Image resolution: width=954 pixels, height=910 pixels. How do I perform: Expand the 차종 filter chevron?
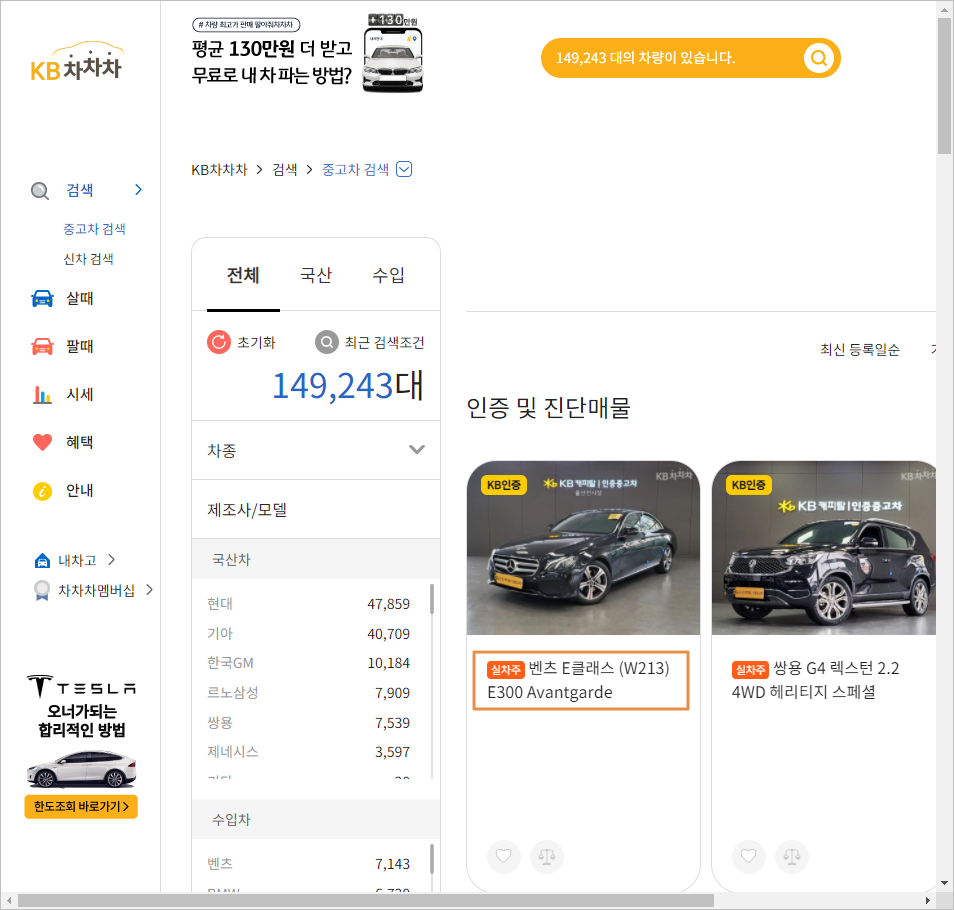point(417,450)
